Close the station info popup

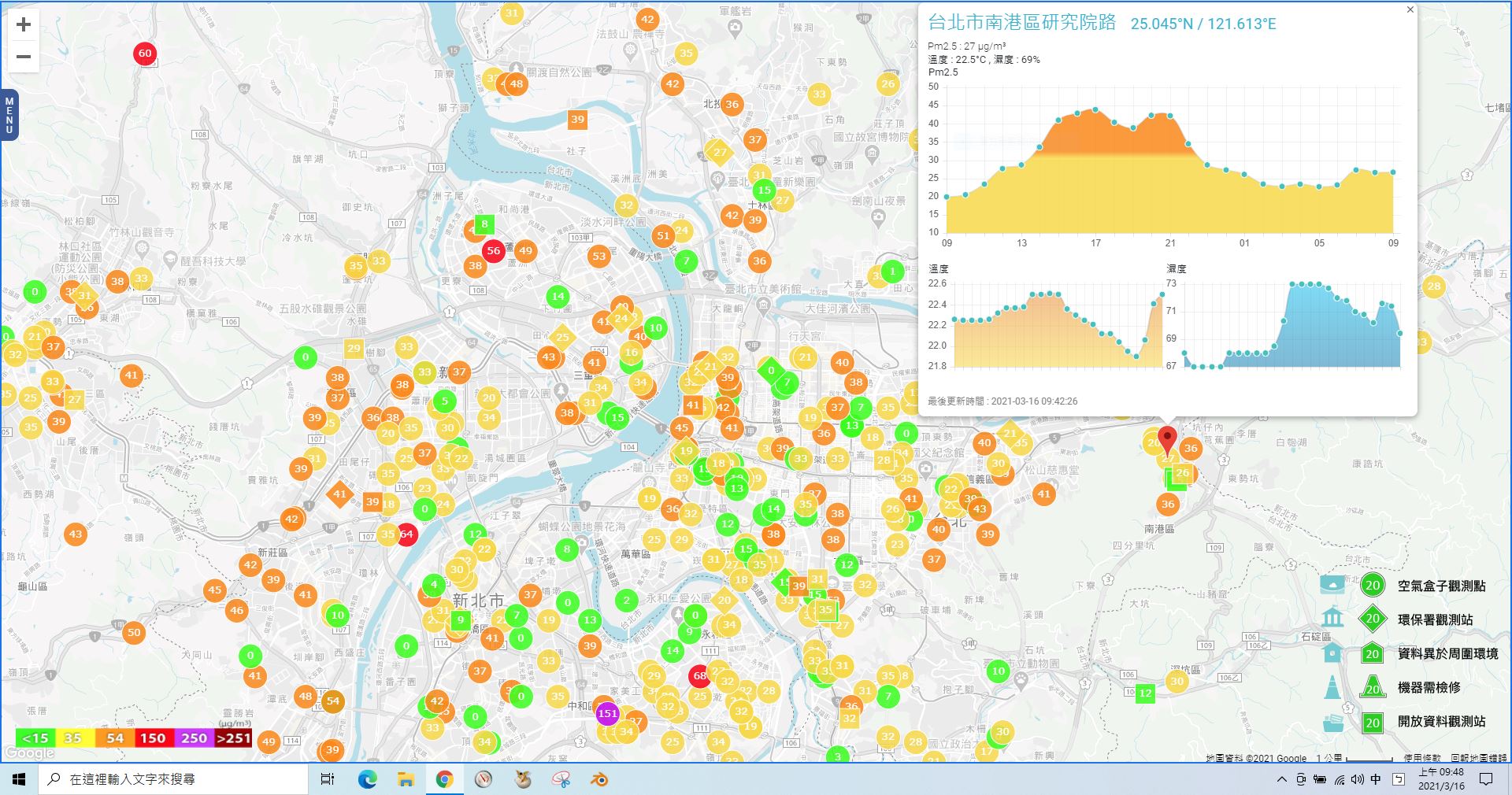1410,9
